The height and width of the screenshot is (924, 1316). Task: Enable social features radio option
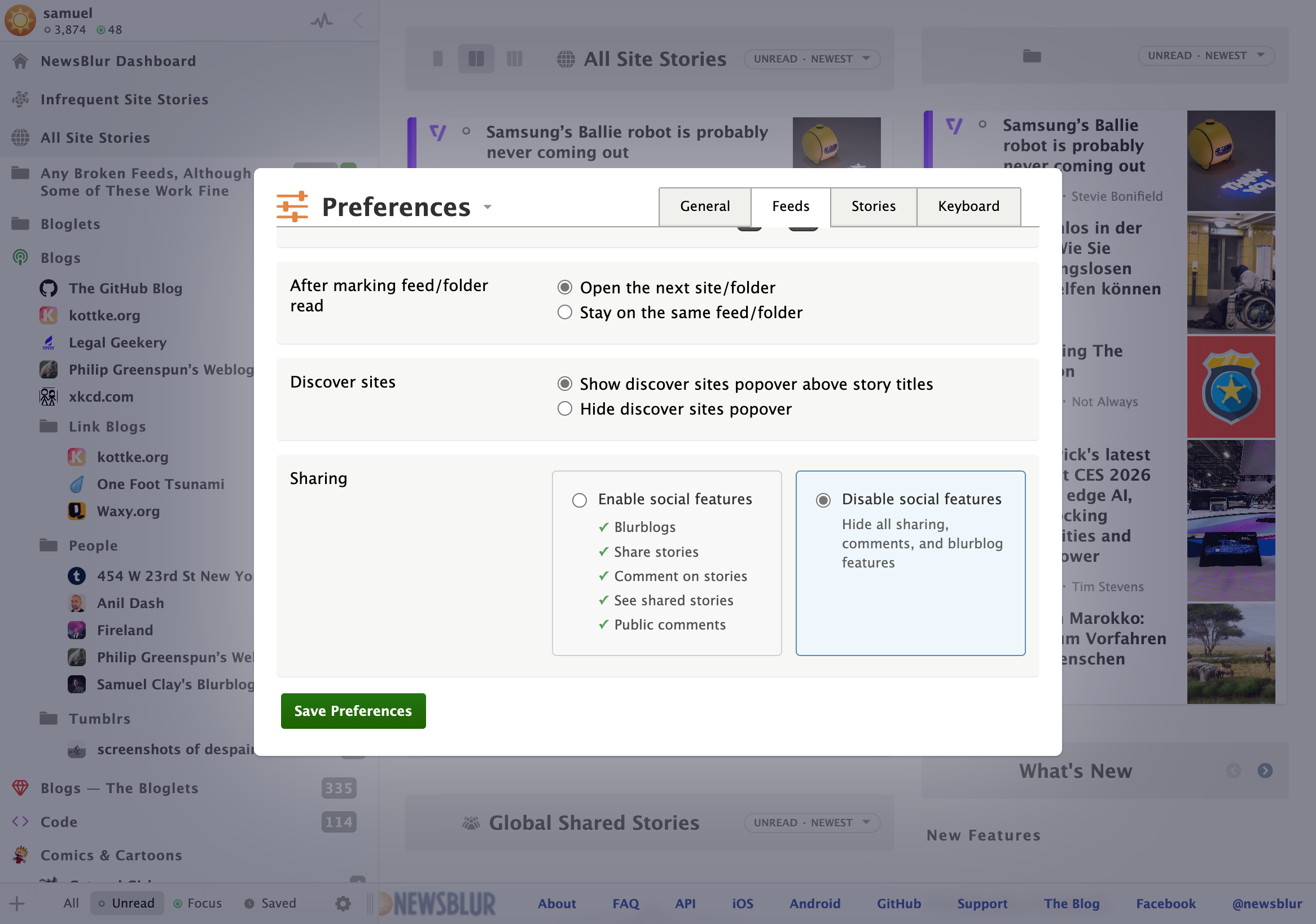579,500
